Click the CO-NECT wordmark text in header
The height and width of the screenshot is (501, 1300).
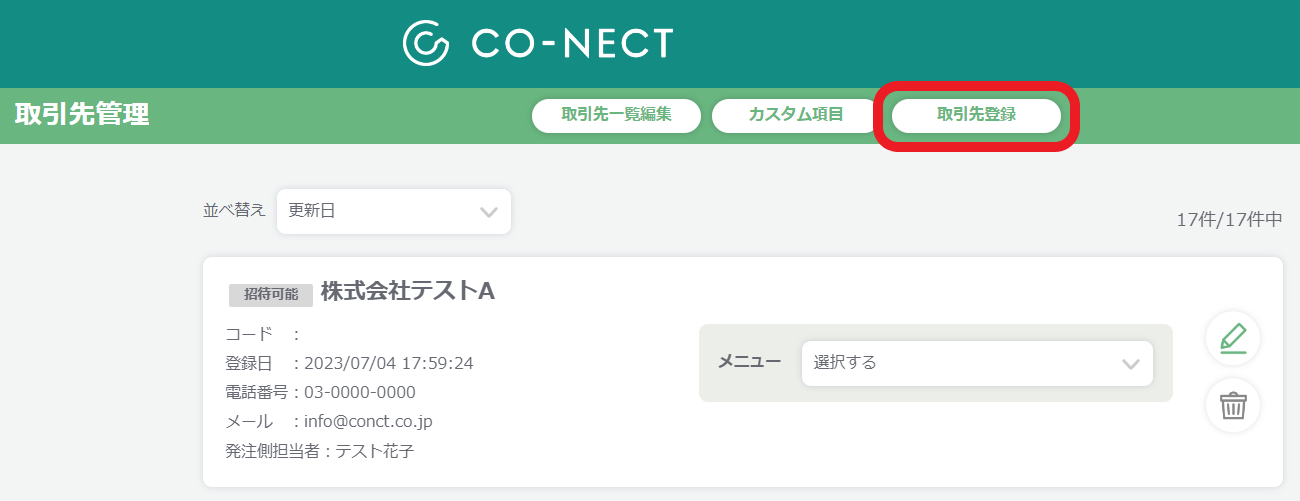[x=572, y=43]
